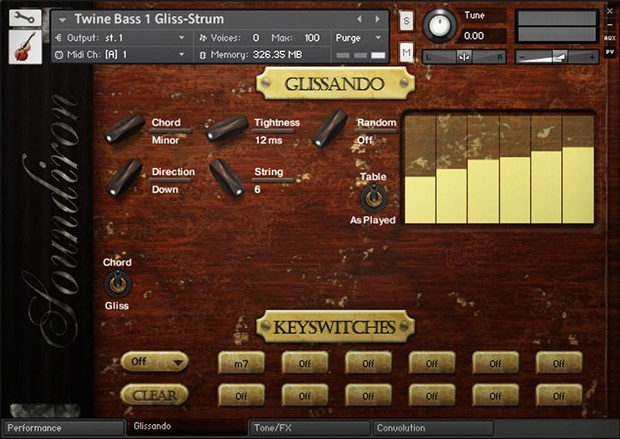Click the Direction knob
This screenshot has width=620, height=439.
click(125, 177)
